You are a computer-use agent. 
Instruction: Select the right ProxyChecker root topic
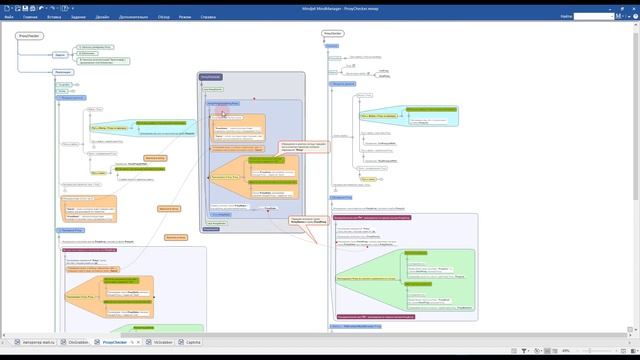333,33
